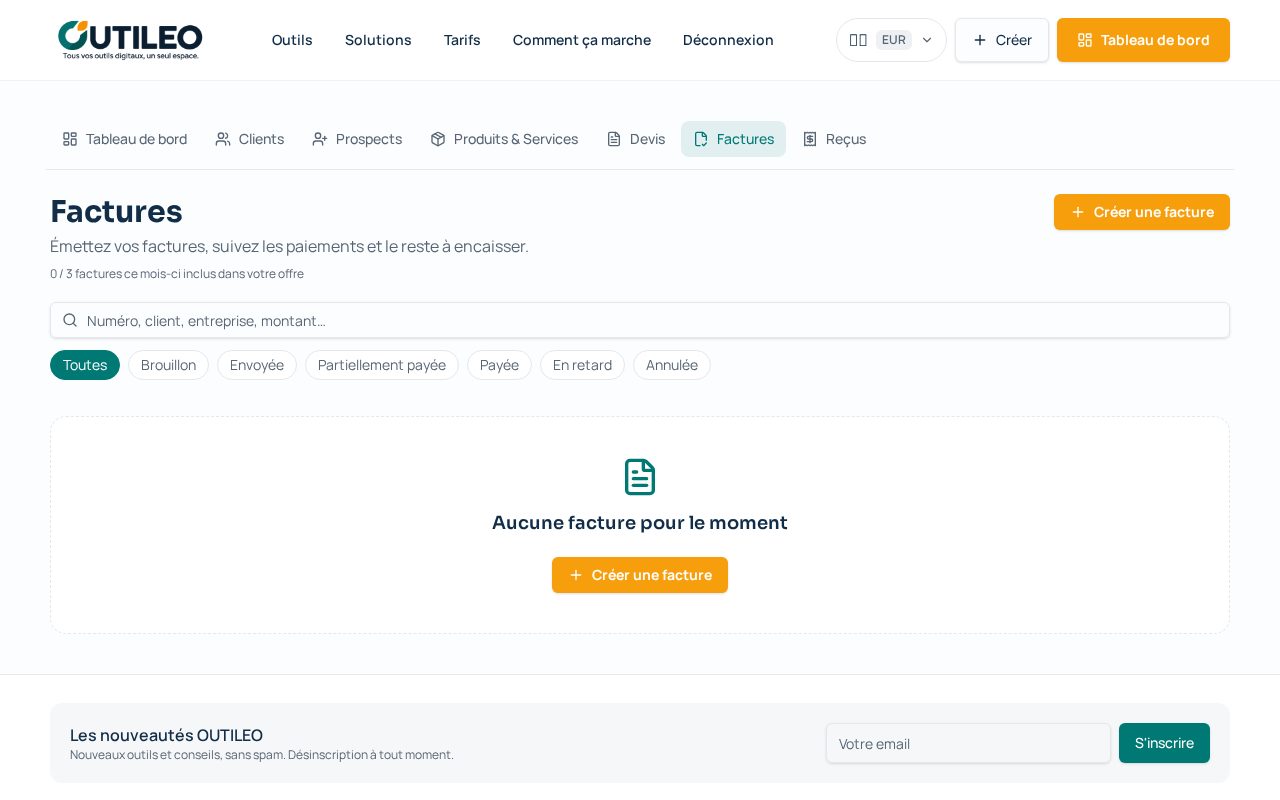Switch to the Factures tab
Image resolution: width=1280 pixels, height=800 pixels.
coord(733,139)
